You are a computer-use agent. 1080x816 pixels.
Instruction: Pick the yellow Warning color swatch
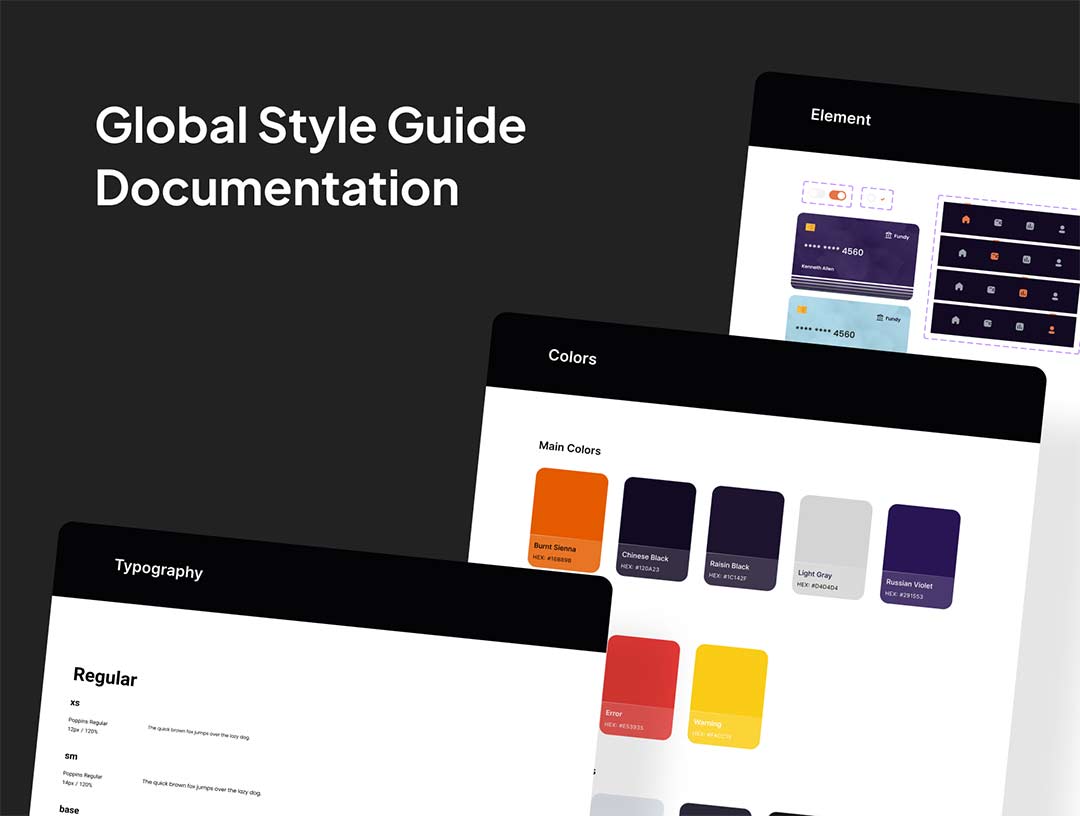[729, 697]
